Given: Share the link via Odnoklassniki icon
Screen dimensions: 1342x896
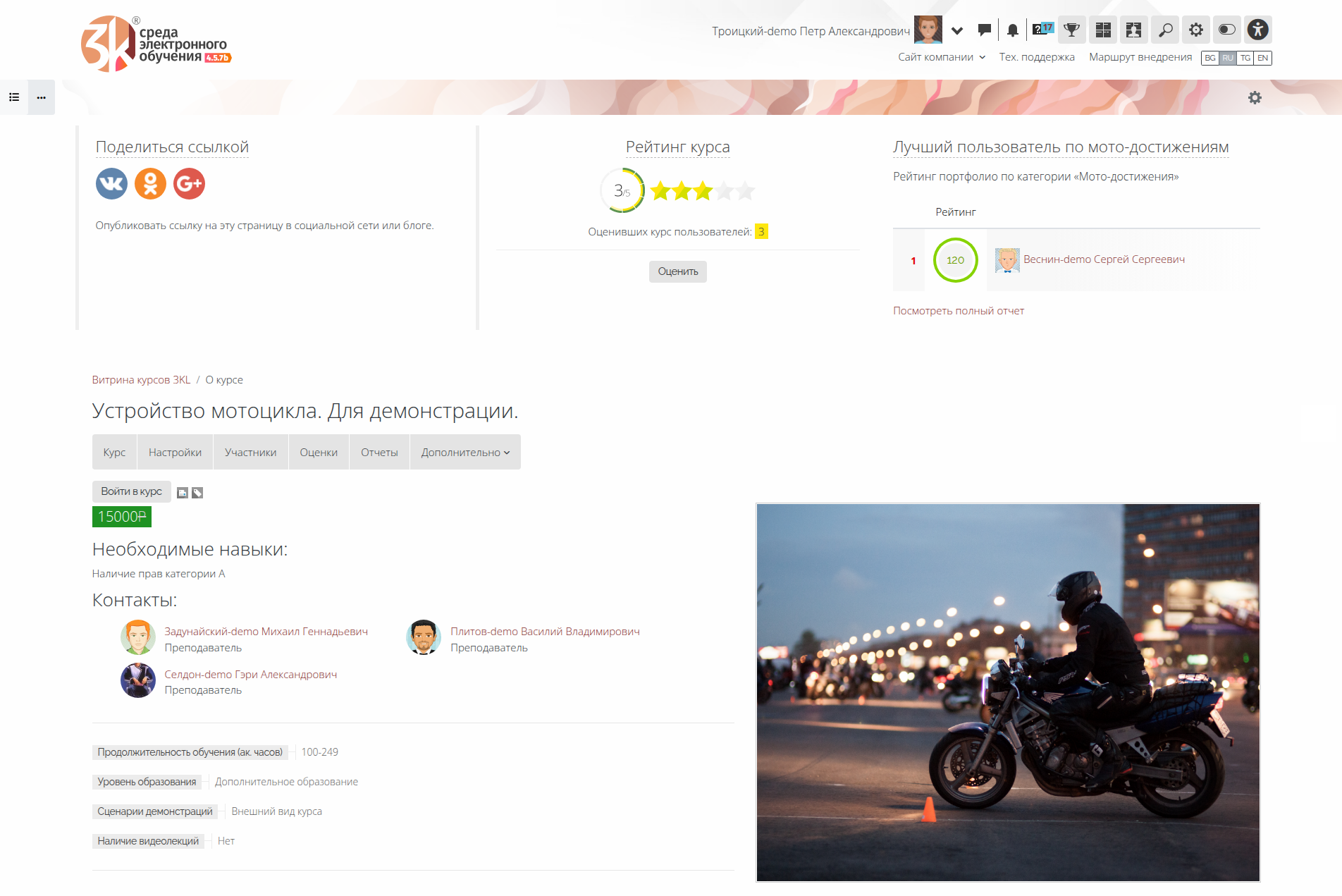Looking at the screenshot, I should pos(150,184).
